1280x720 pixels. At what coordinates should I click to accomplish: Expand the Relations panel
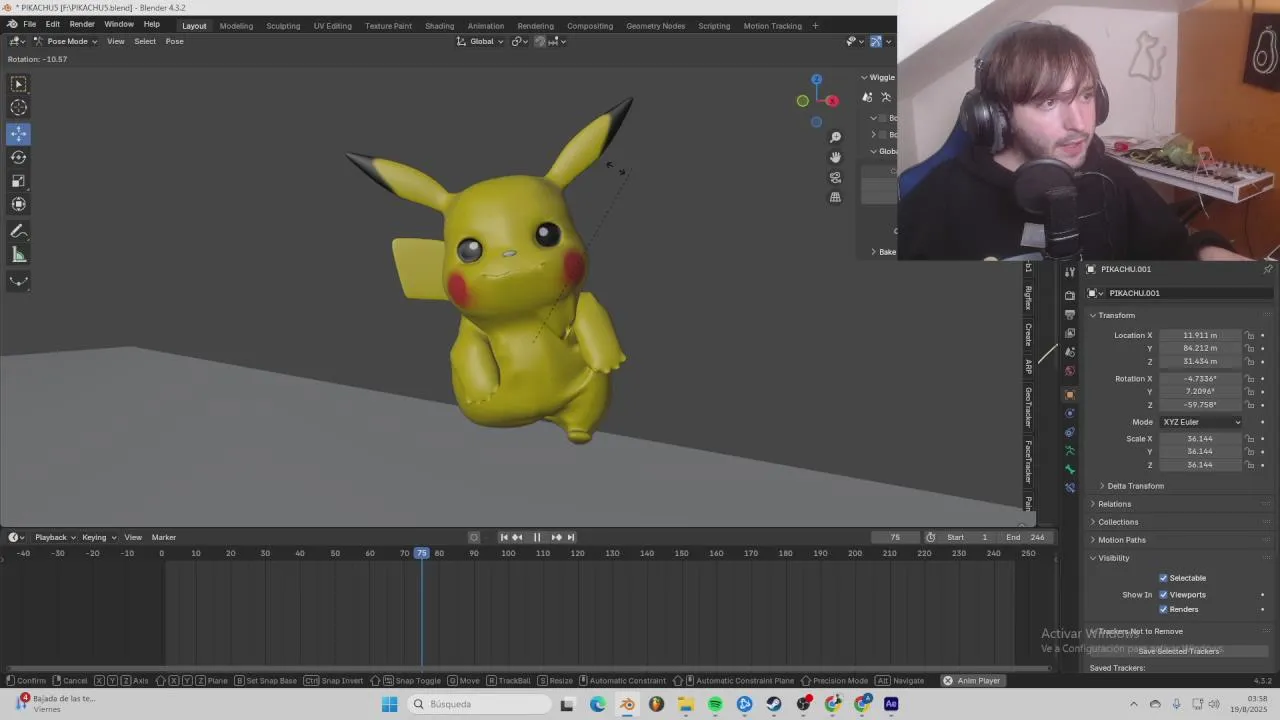pyautogui.click(x=1114, y=504)
